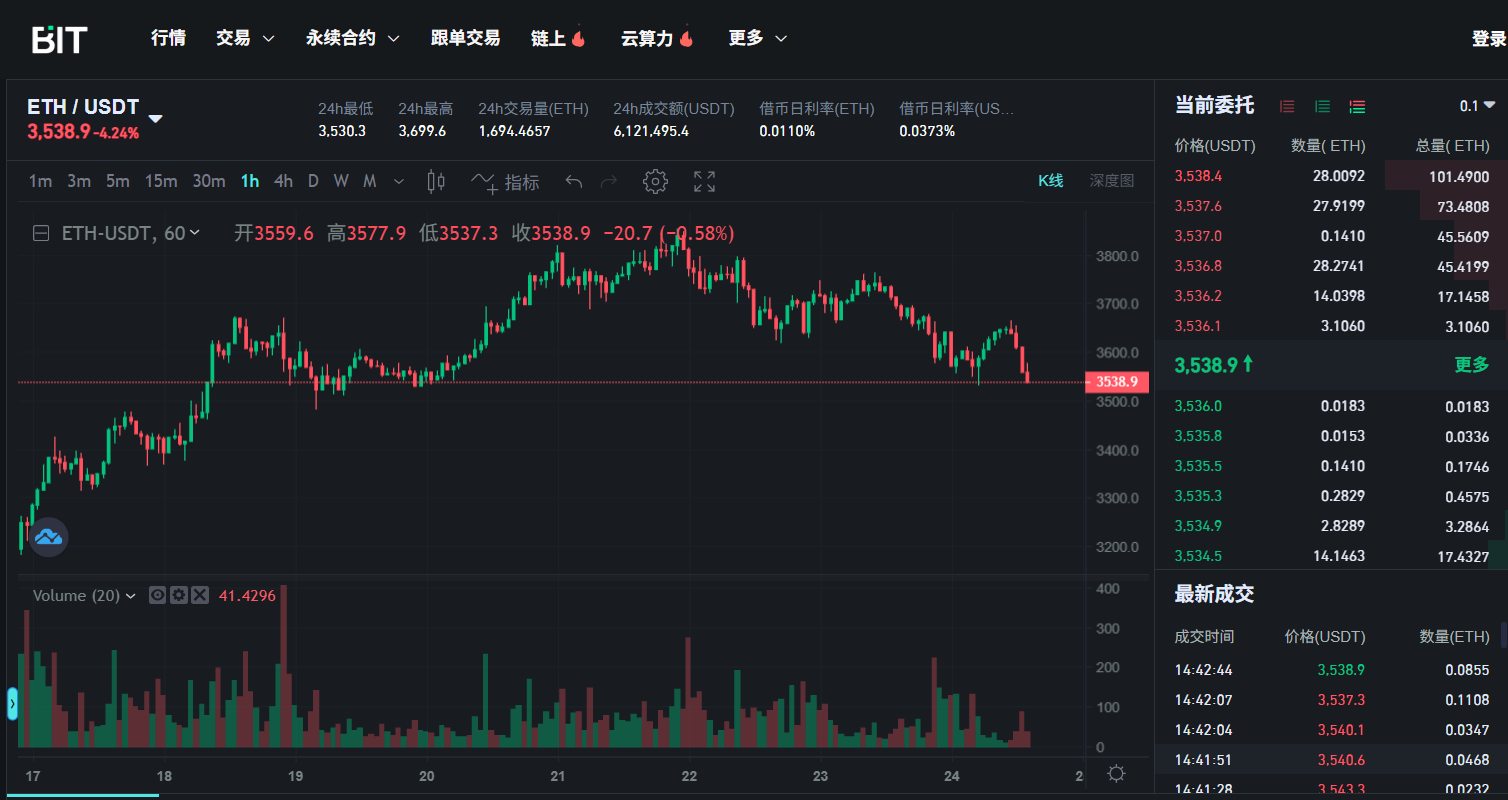Show buy orders only in the order book
1508x800 pixels.
click(x=1322, y=106)
